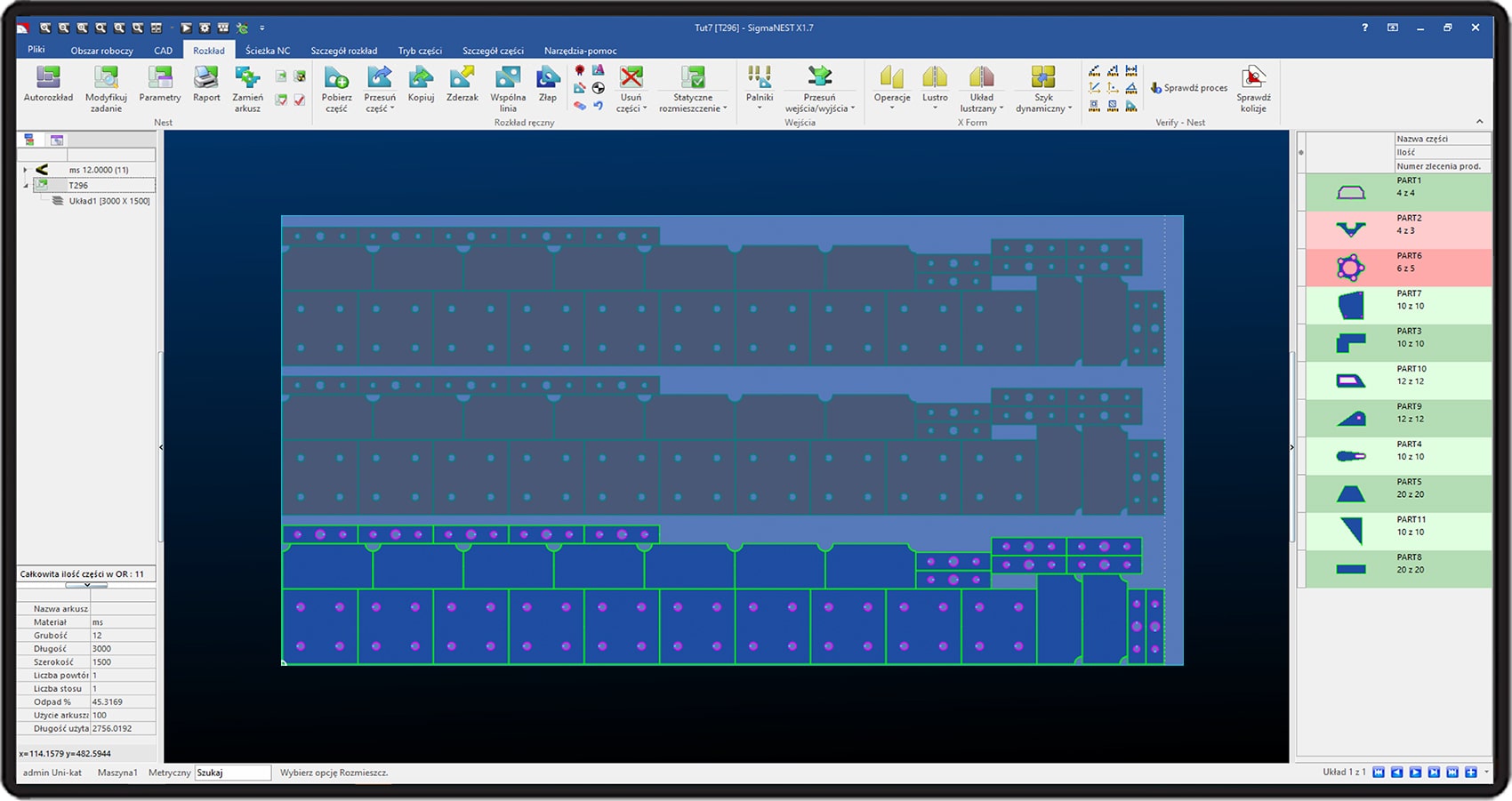Viewport: 1512px width, 801px height.
Task: Click the Sprawdź kolizje icon
Action: [1253, 89]
